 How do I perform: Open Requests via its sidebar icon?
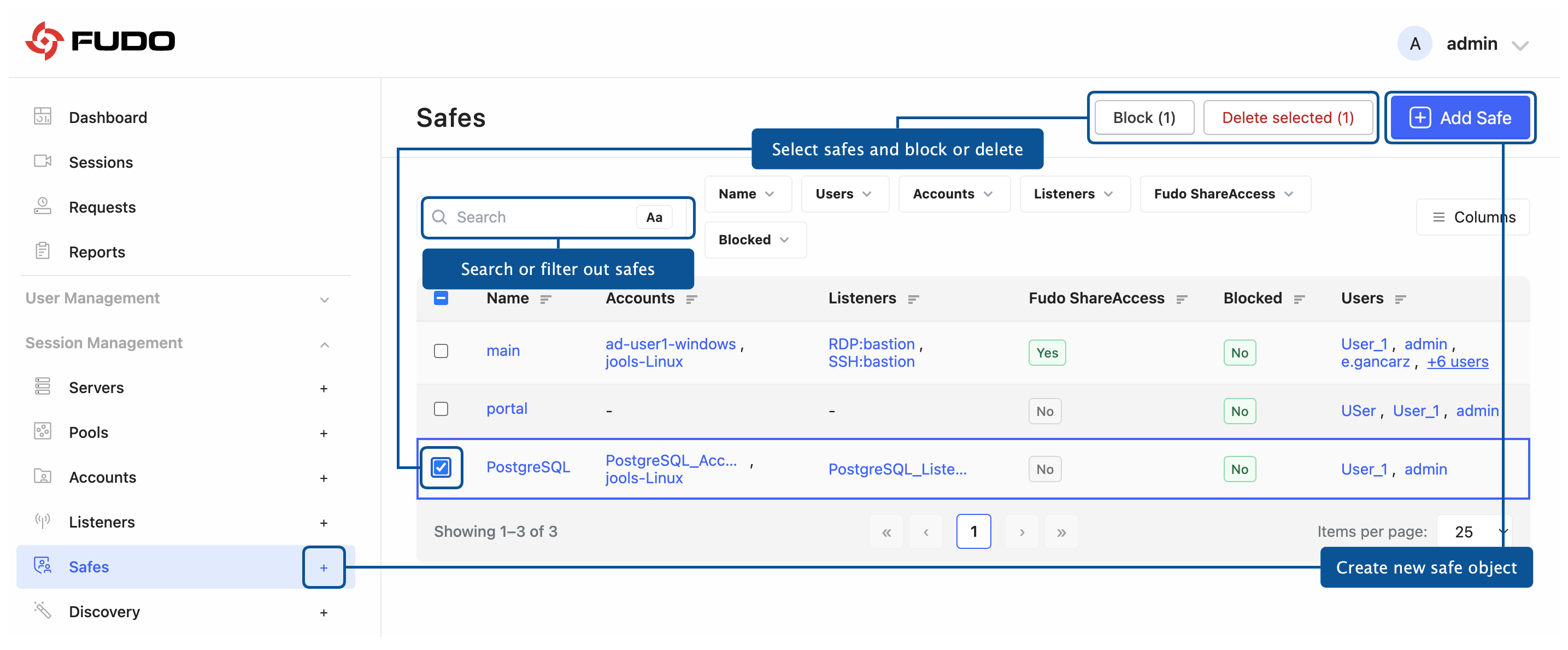click(43, 206)
